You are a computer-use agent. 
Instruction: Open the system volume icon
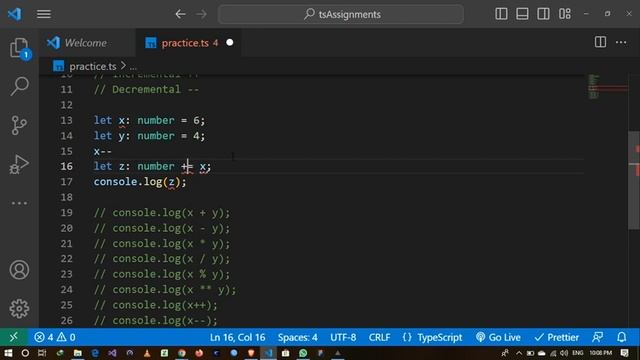click(564, 353)
